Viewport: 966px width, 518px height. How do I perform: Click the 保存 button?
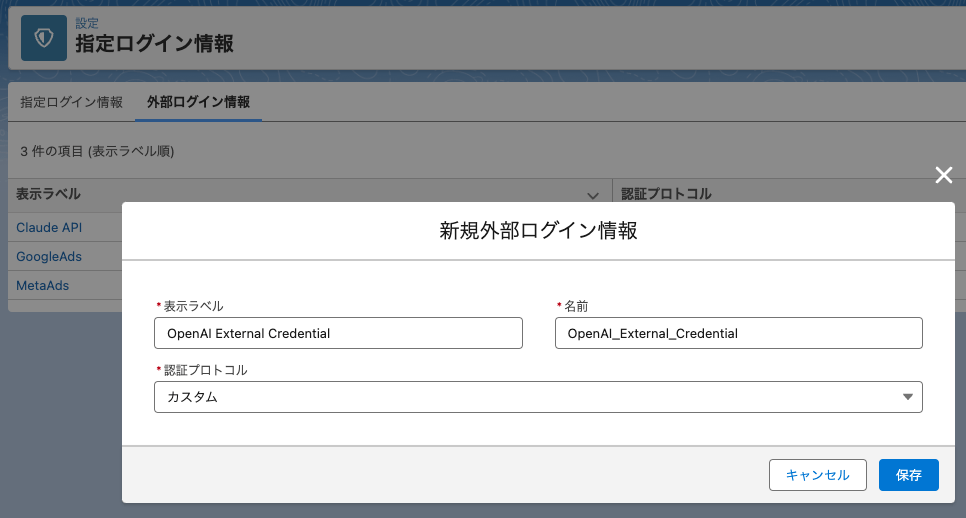(x=908, y=475)
